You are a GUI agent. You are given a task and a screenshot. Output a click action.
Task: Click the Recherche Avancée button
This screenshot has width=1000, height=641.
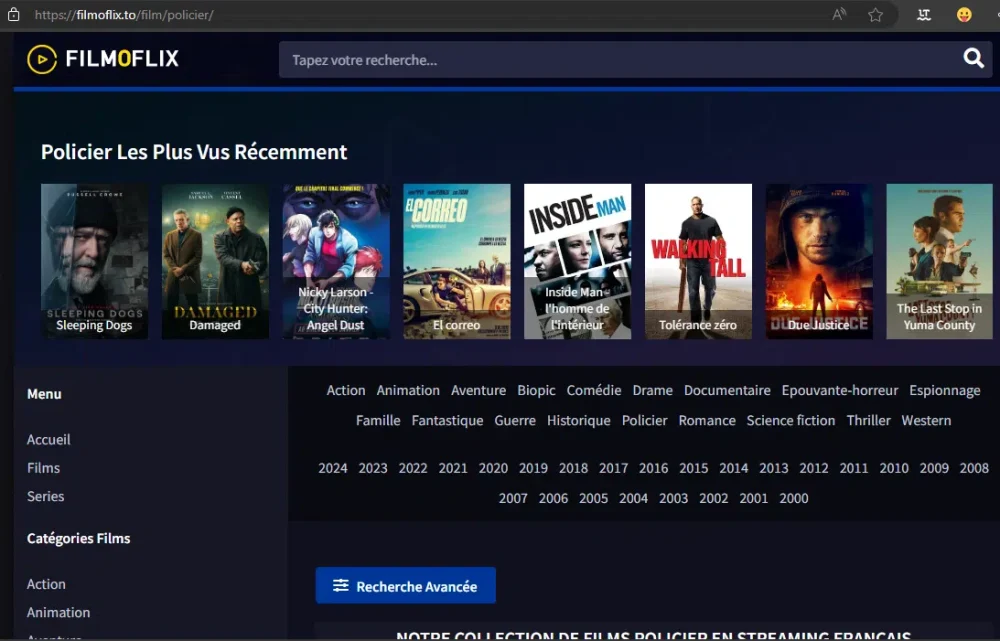(406, 586)
